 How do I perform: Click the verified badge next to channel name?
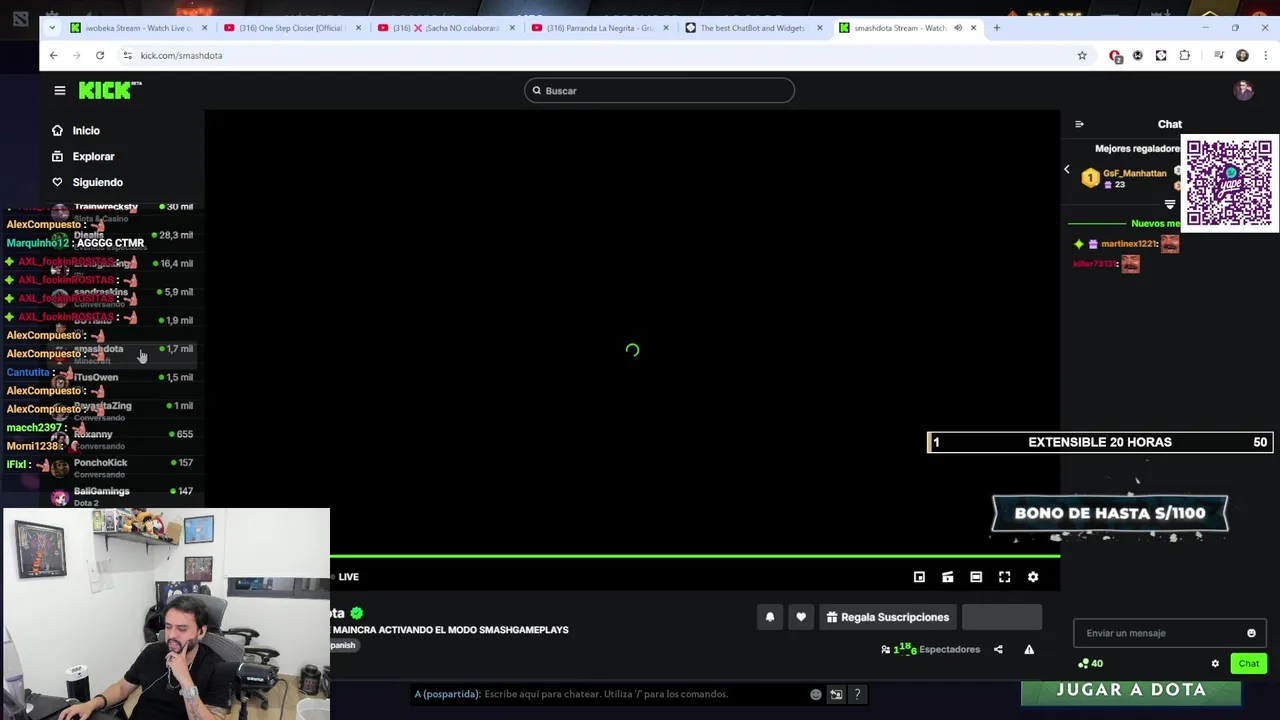357,613
